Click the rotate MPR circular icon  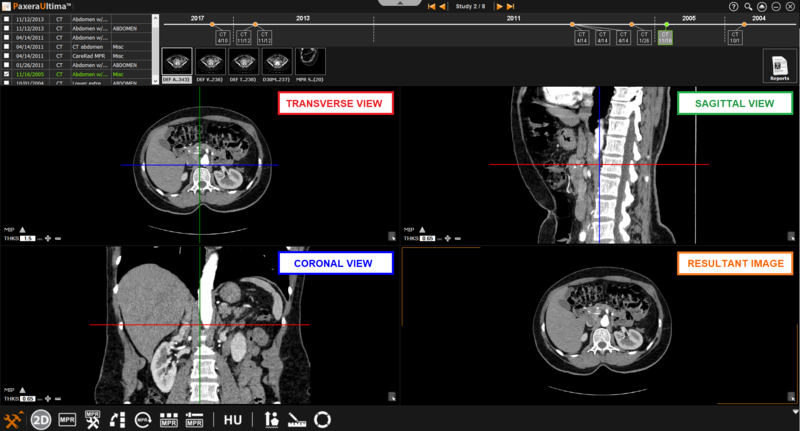click(145, 420)
